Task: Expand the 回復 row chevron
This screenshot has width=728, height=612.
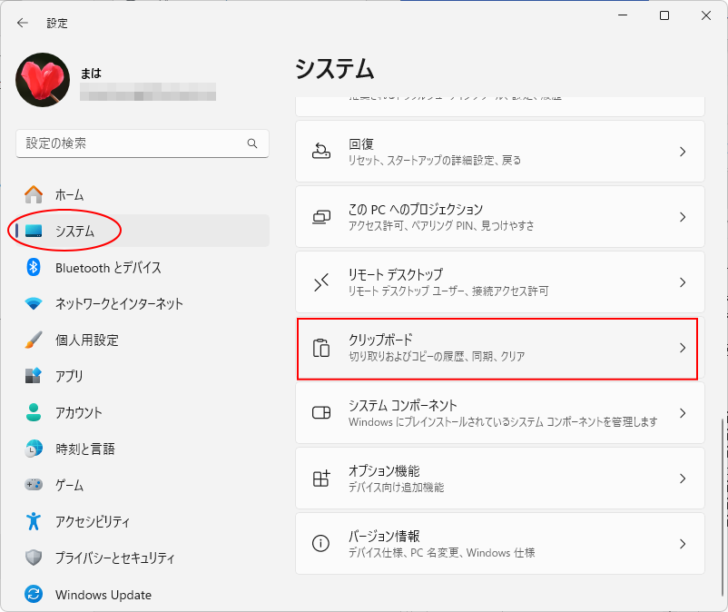Action: pyautogui.click(x=682, y=151)
